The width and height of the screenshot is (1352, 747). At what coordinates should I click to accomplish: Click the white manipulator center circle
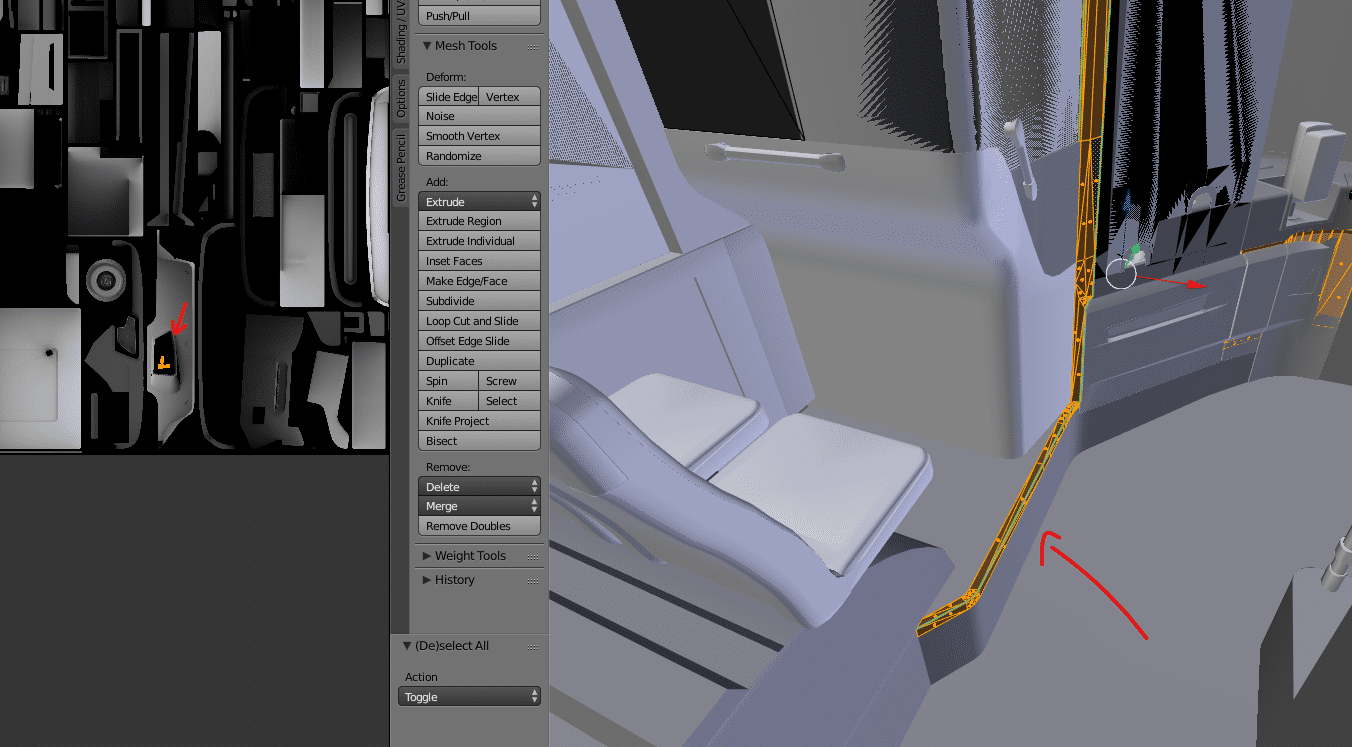click(1121, 274)
